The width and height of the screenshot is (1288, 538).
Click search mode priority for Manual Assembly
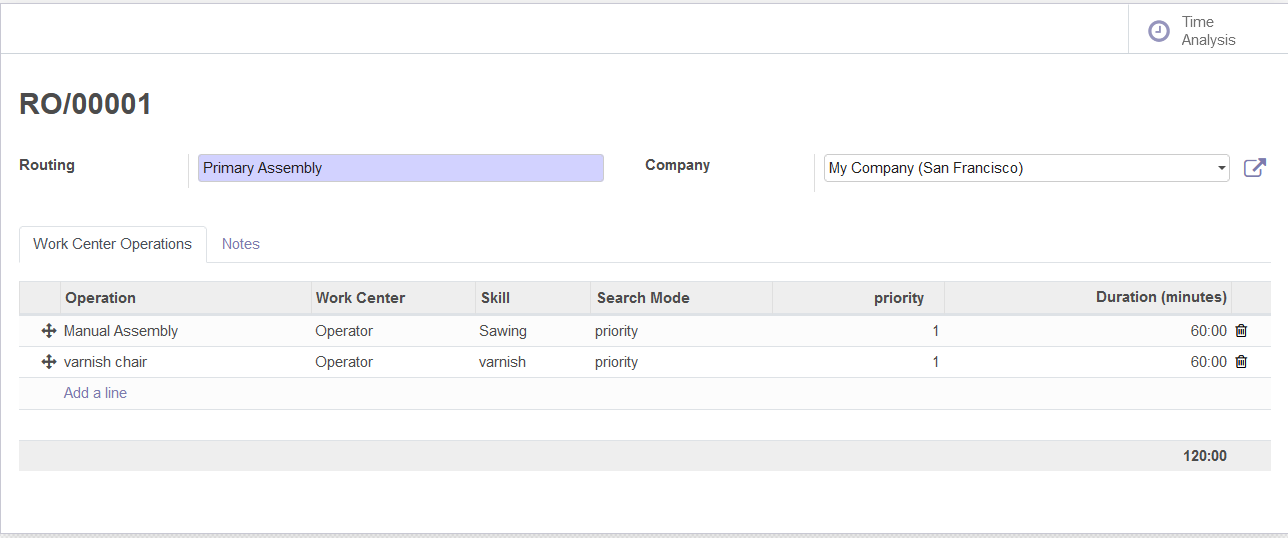pyautogui.click(x=616, y=331)
